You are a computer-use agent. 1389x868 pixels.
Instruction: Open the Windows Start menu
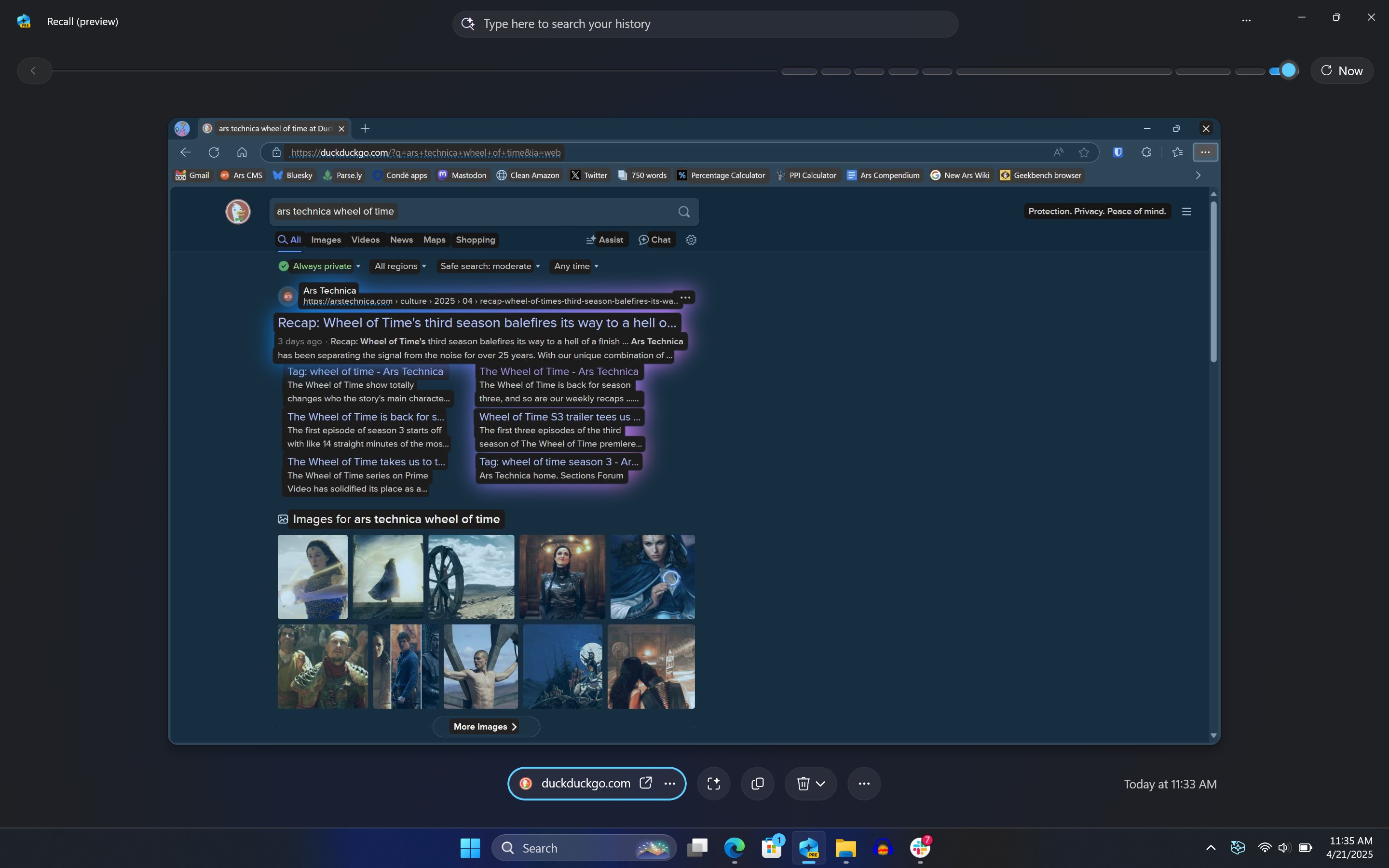pos(470,848)
